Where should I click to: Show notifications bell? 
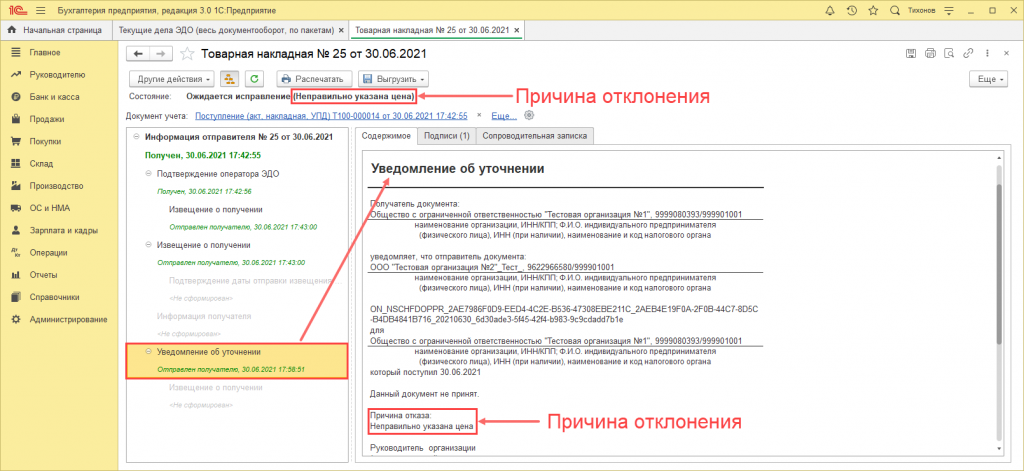click(830, 10)
